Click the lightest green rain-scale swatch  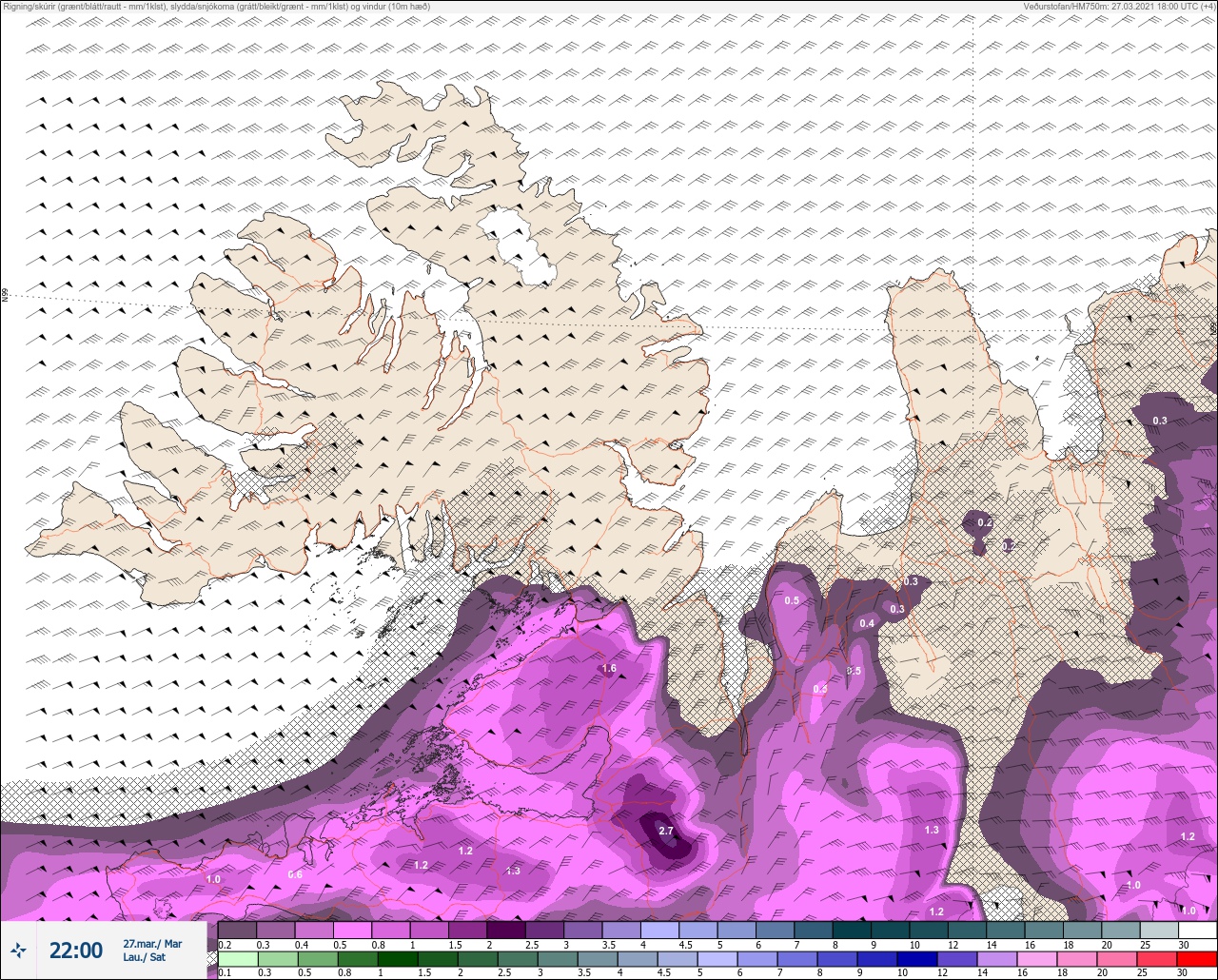tap(237, 958)
